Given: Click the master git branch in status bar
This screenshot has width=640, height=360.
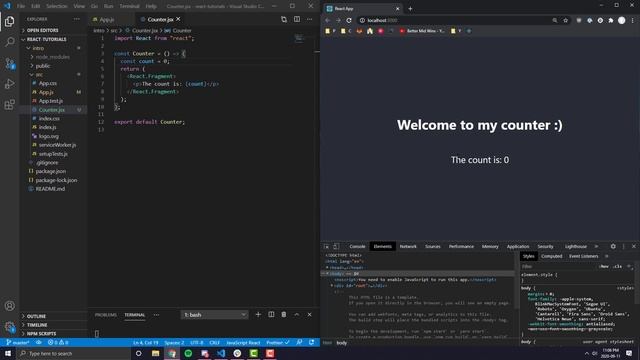Looking at the screenshot, I should click(x=18, y=342).
